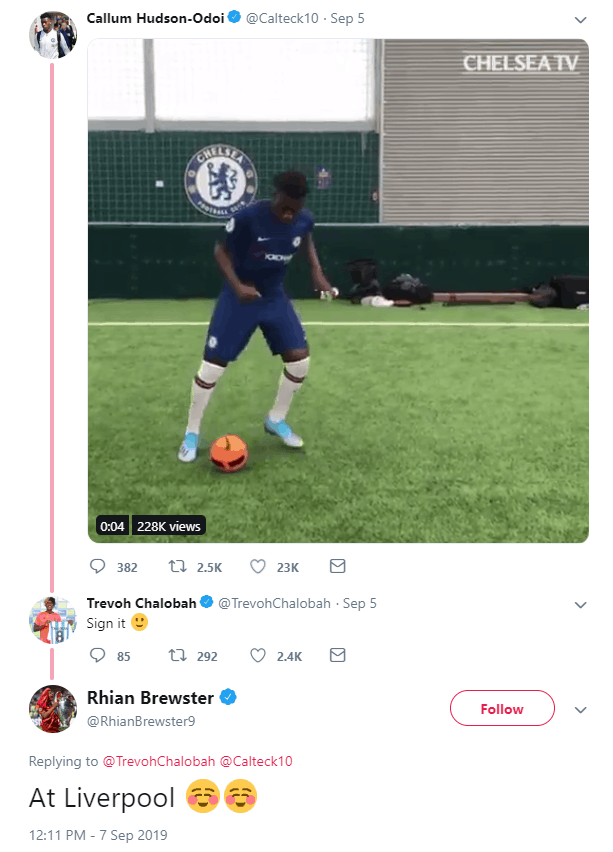Retweet Callum Hudson-Odoi's video tweet
This screenshot has width=613, height=852.
[177, 567]
